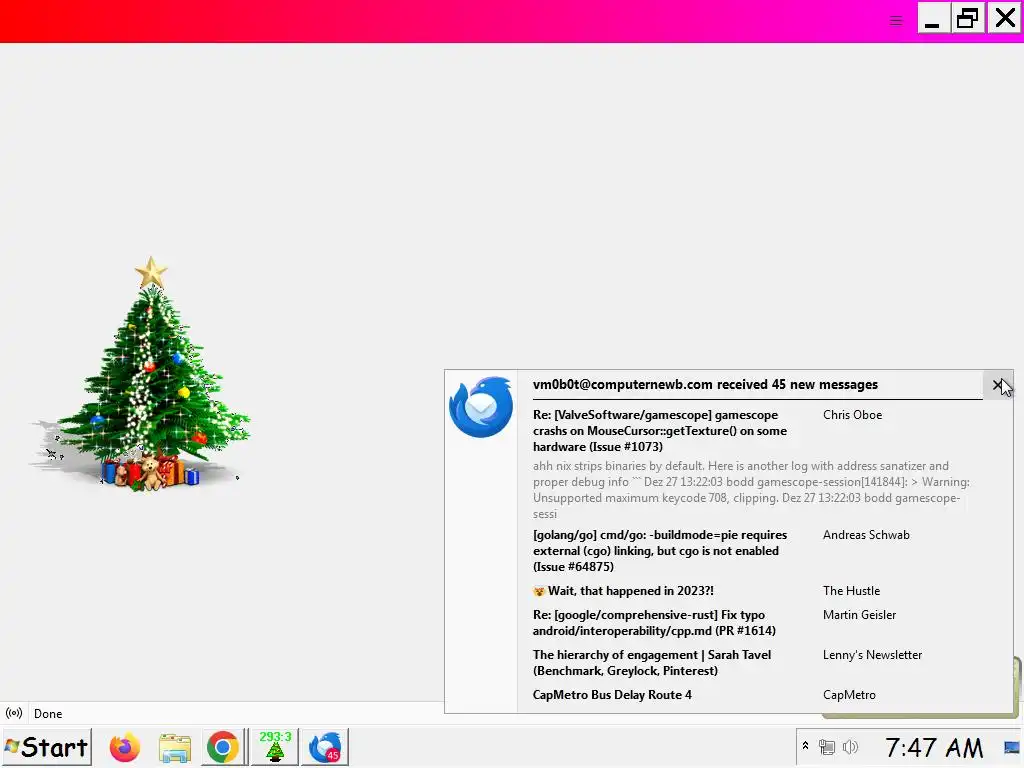The width and height of the screenshot is (1024, 768).
Task: Open the volume tray icon
Action: coord(850,747)
